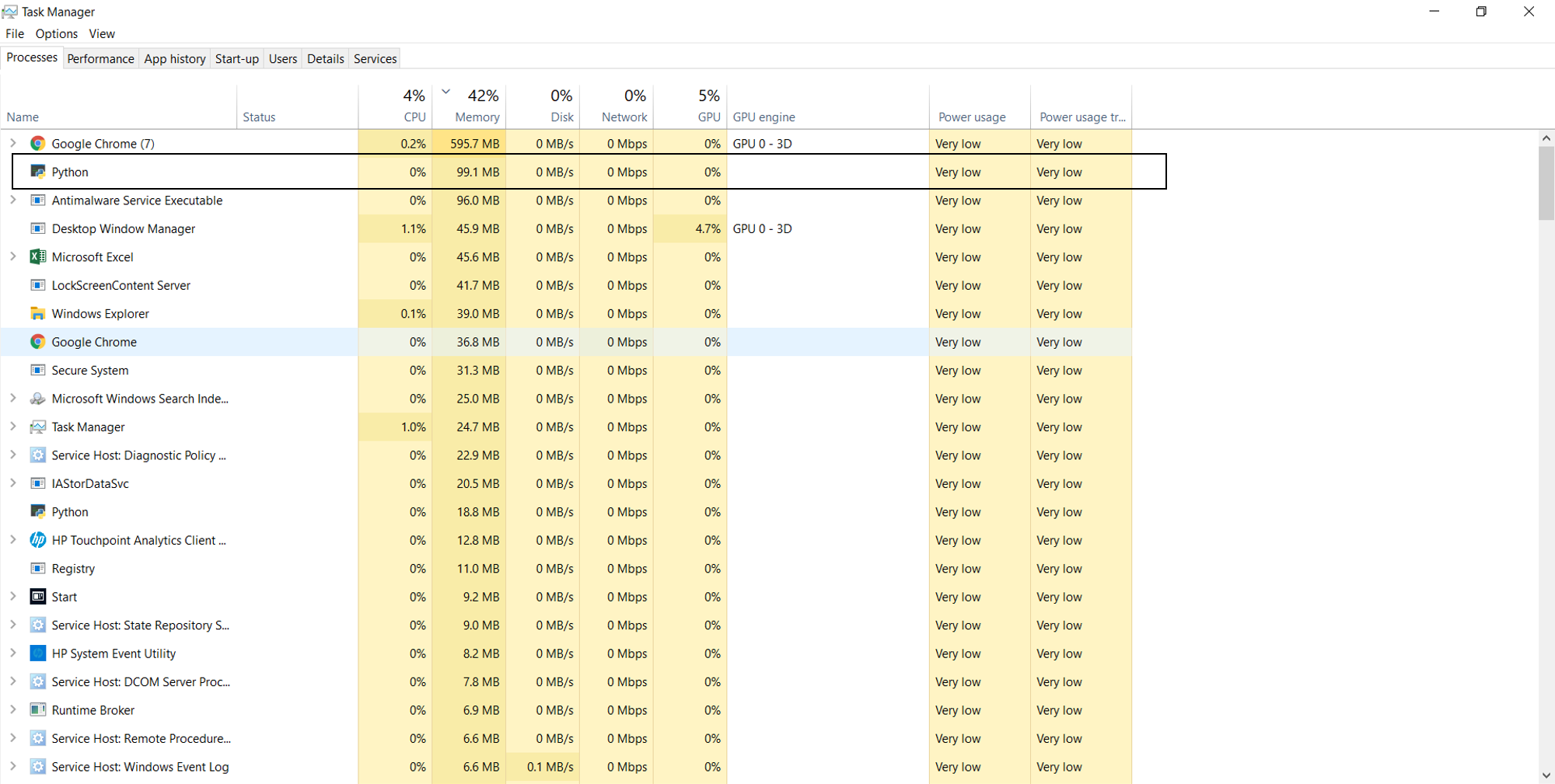Screen dimensions: 1555x784
Task: Click the 4.7% GPU value
Action: pos(708,228)
